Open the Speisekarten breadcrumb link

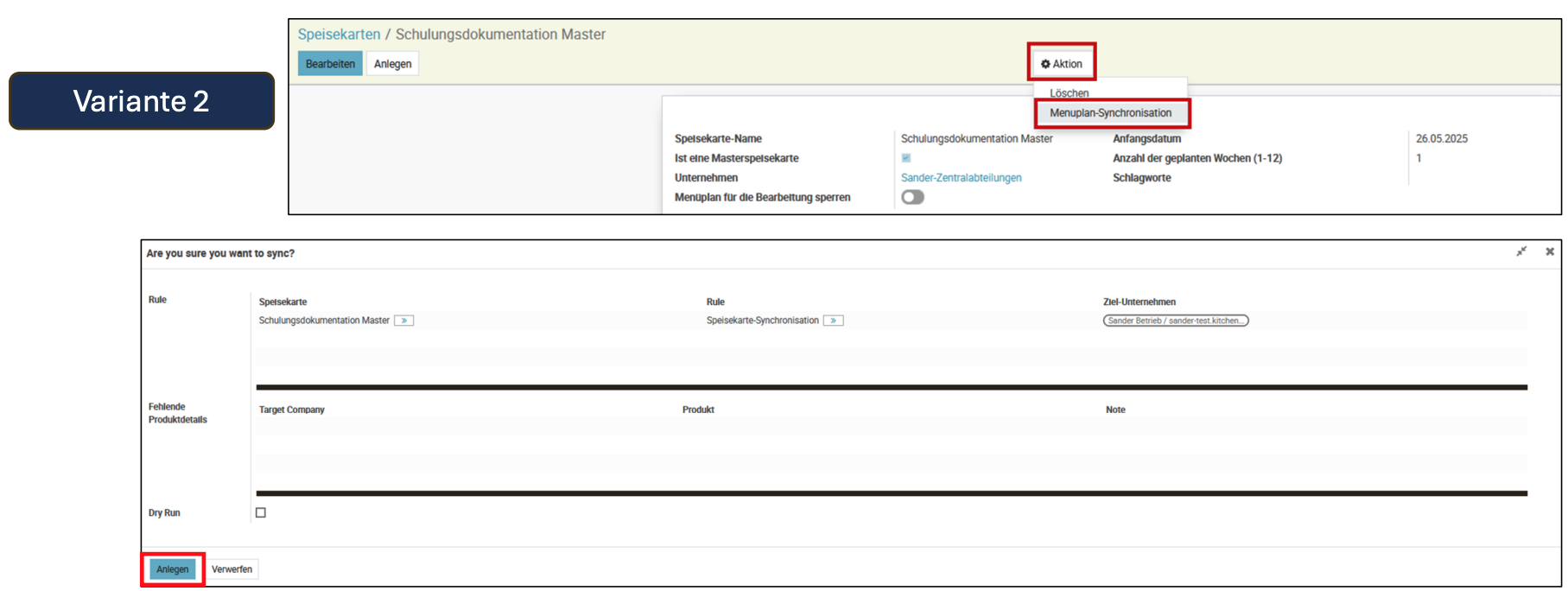tap(339, 35)
